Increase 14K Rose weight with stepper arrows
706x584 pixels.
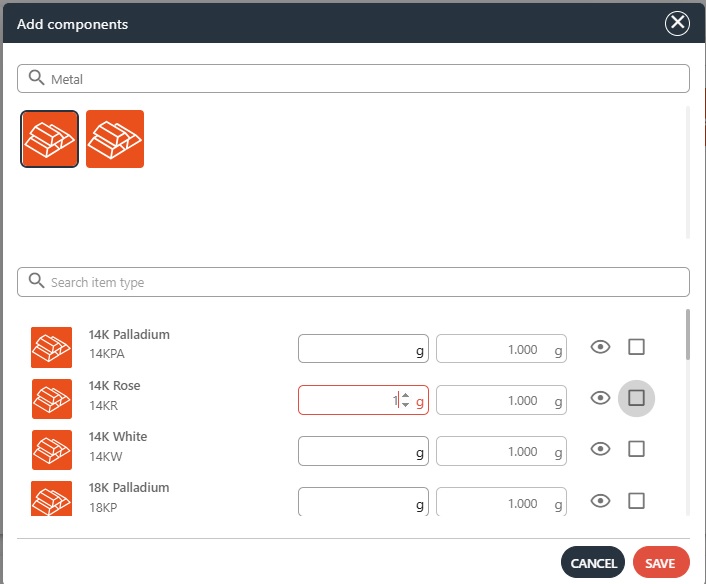click(x=405, y=395)
